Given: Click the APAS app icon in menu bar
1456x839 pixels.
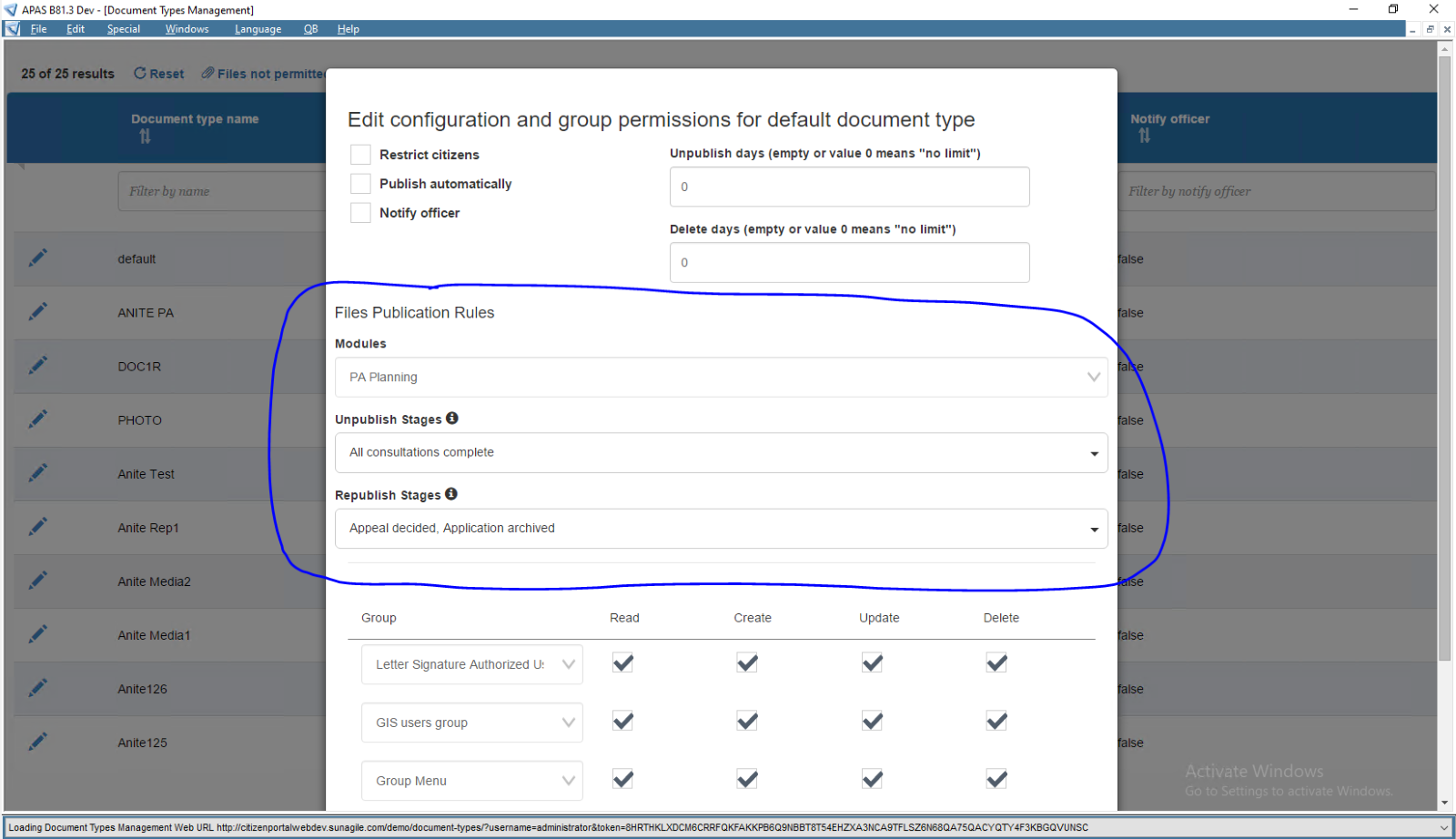Looking at the screenshot, I should point(12,29).
